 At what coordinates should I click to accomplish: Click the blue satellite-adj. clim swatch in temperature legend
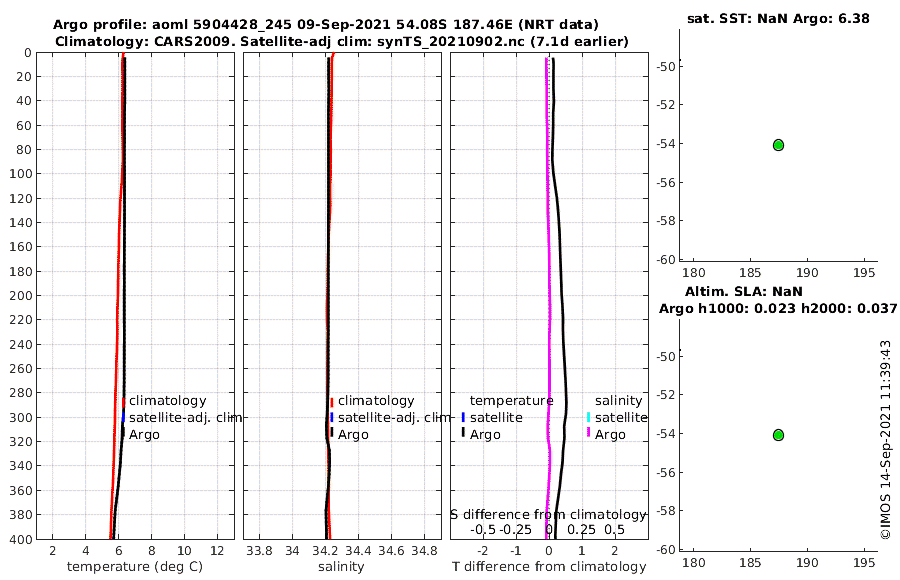123,417
